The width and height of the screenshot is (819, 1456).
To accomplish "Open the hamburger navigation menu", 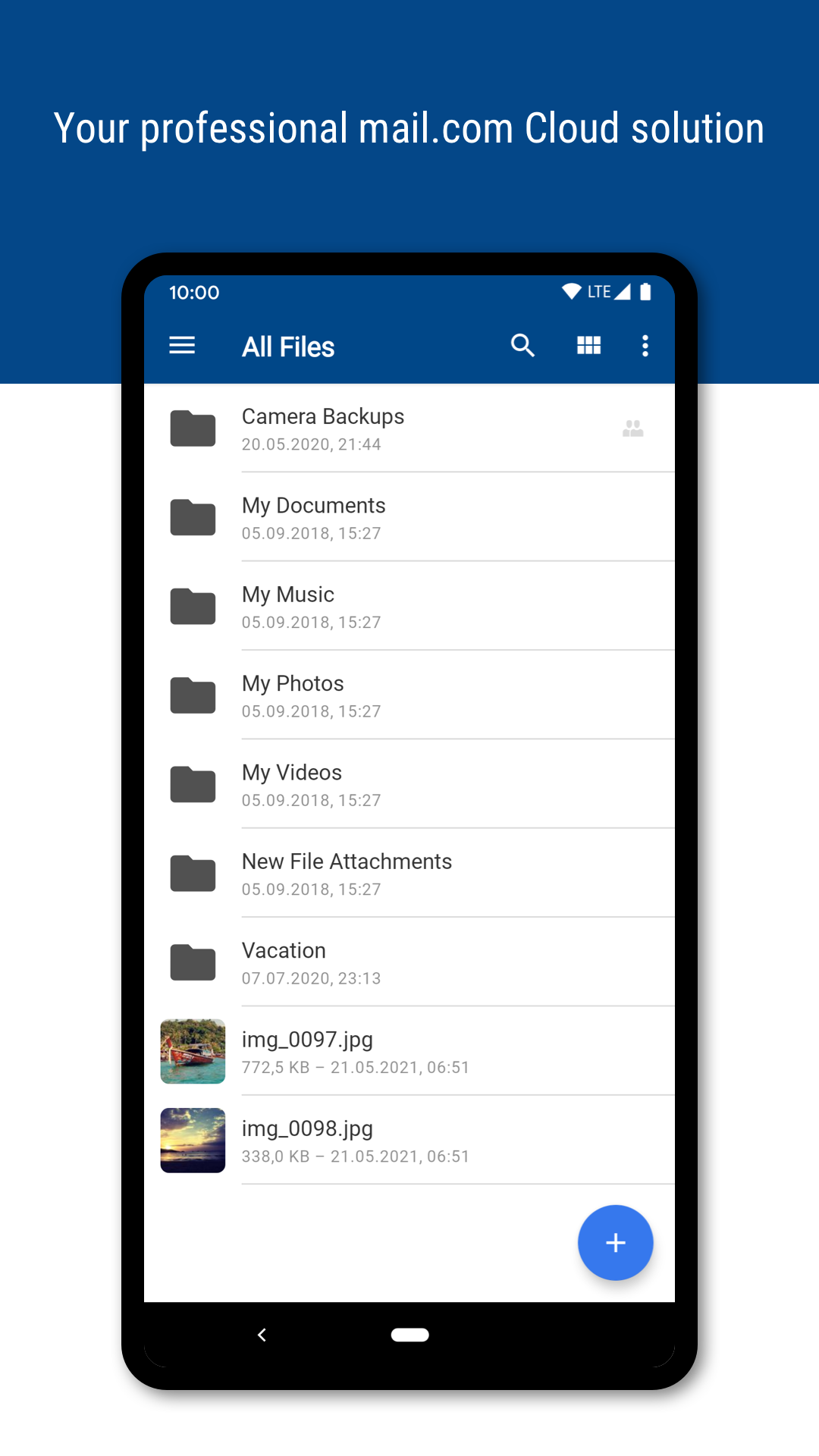I will point(182,346).
